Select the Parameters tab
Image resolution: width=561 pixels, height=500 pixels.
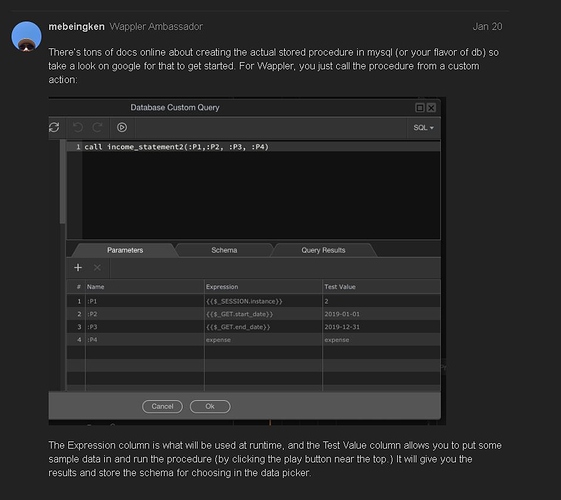point(125,250)
